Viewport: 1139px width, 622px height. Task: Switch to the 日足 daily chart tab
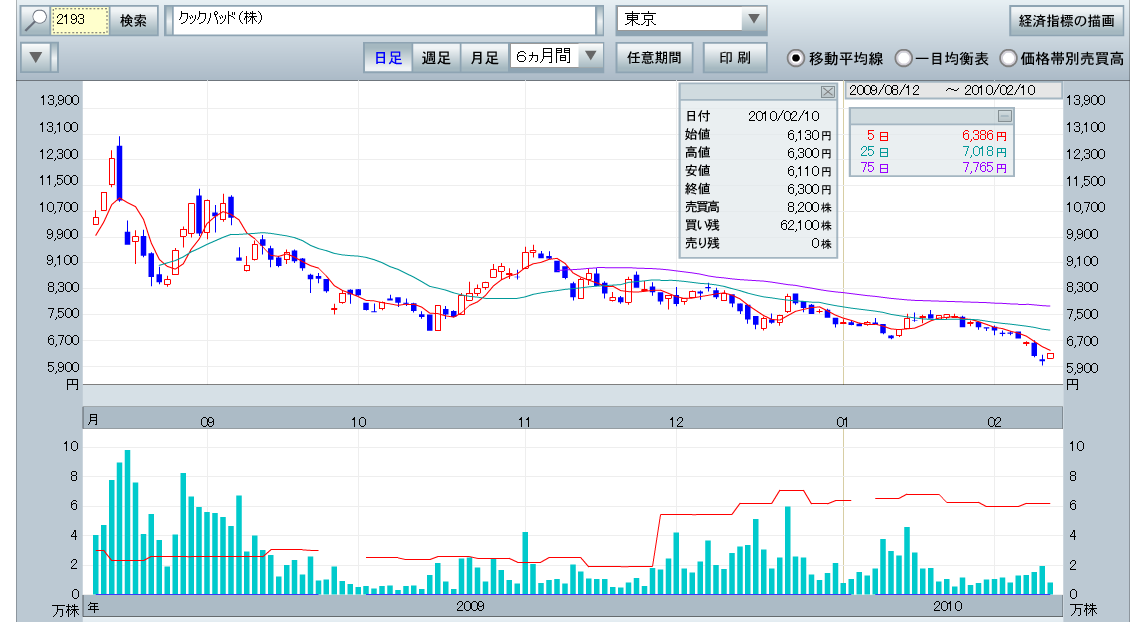pyautogui.click(x=388, y=57)
